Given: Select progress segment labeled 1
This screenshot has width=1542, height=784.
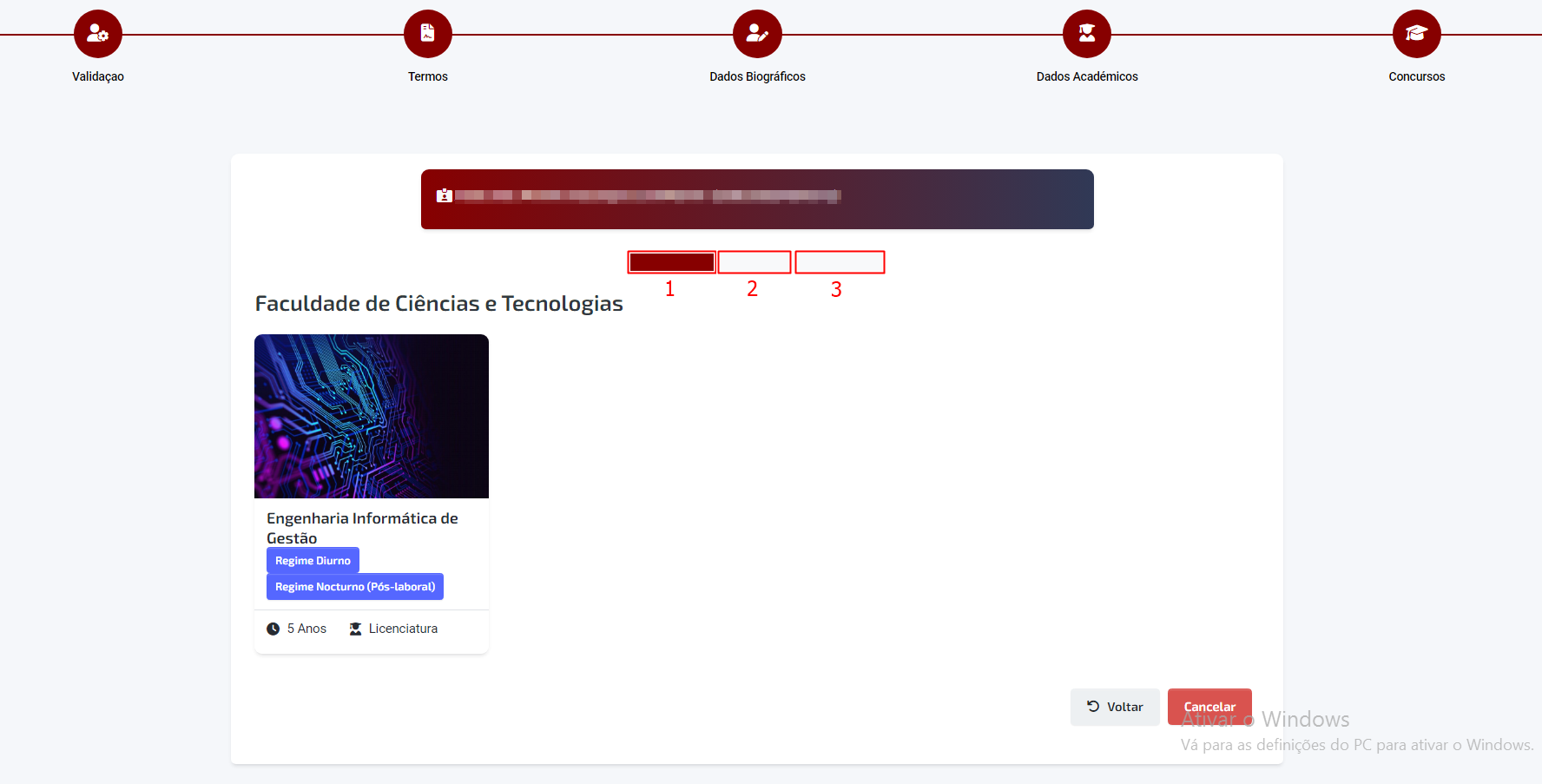Looking at the screenshot, I should pyautogui.click(x=672, y=262).
